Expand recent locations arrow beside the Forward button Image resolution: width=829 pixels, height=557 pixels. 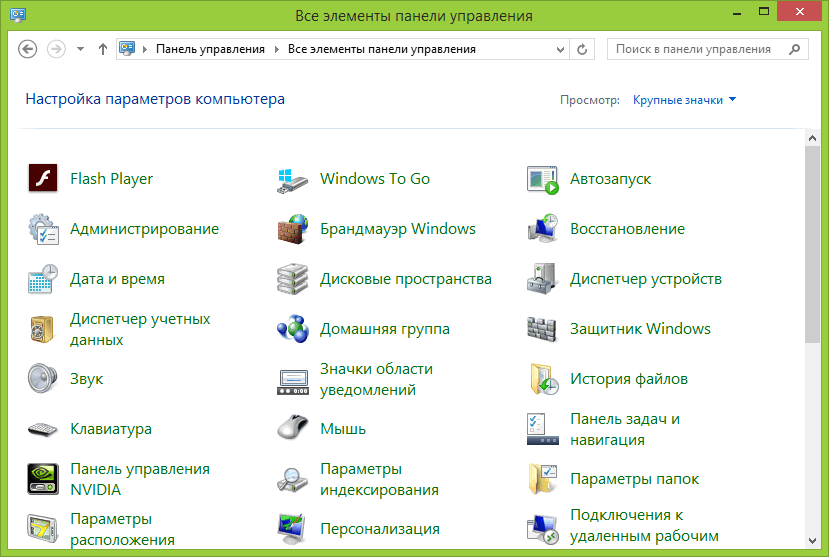click(x=80, y=49)
